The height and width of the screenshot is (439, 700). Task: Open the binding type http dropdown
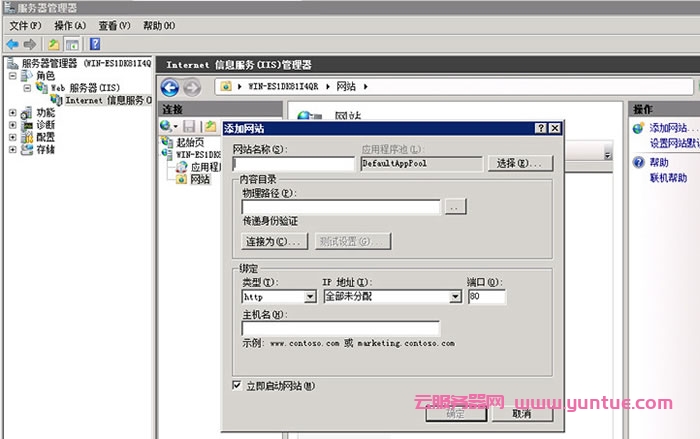click(x=309, y=297)
